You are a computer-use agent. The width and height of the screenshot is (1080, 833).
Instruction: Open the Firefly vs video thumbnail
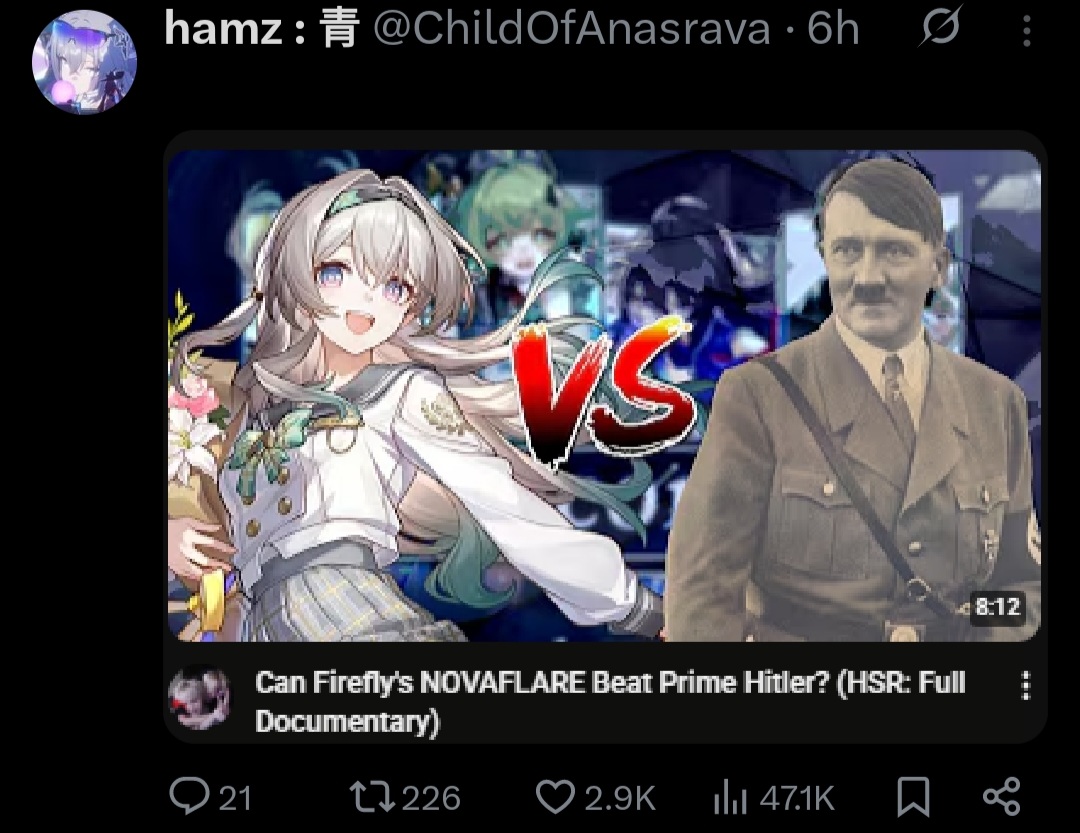click(604, 395)
